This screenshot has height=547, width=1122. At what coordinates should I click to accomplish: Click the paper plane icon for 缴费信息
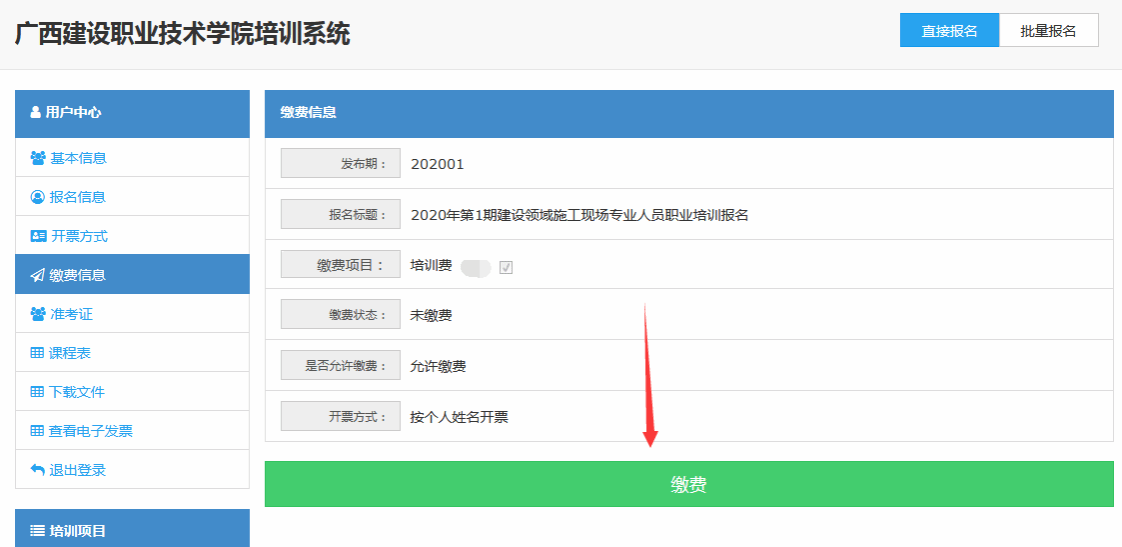point(38,275)
